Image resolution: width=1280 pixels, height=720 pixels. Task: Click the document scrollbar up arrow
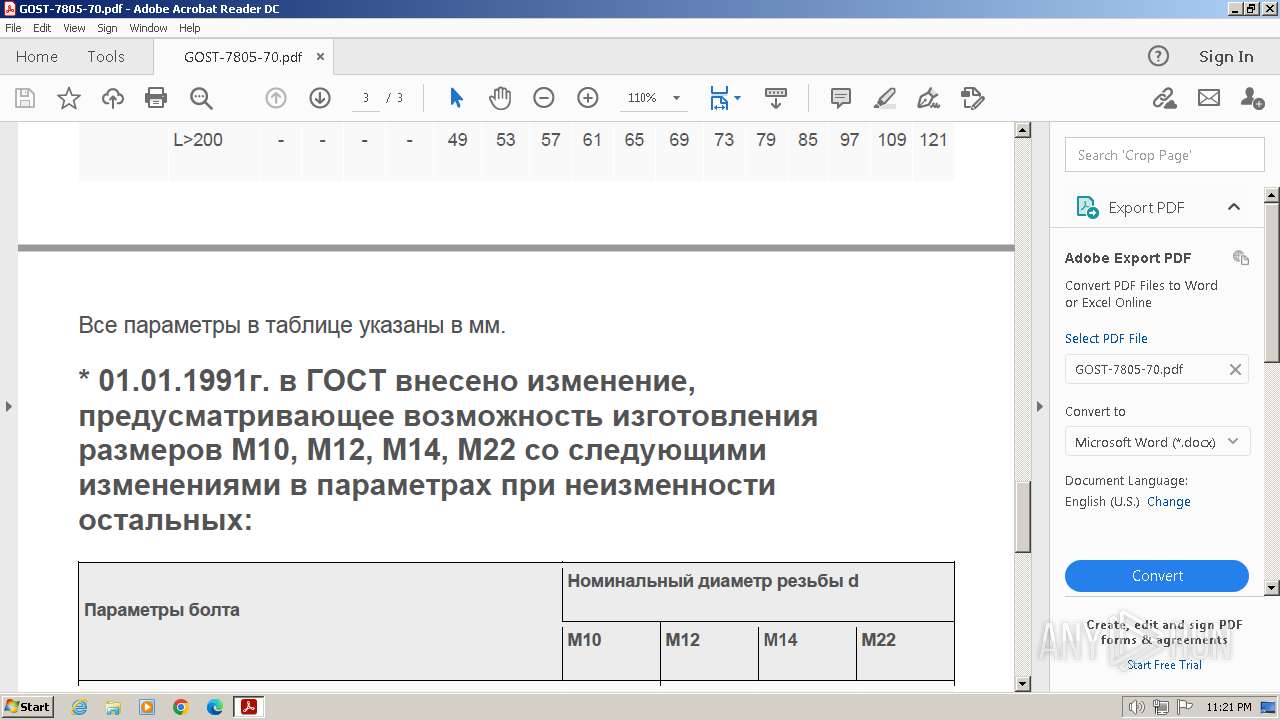1022,130
